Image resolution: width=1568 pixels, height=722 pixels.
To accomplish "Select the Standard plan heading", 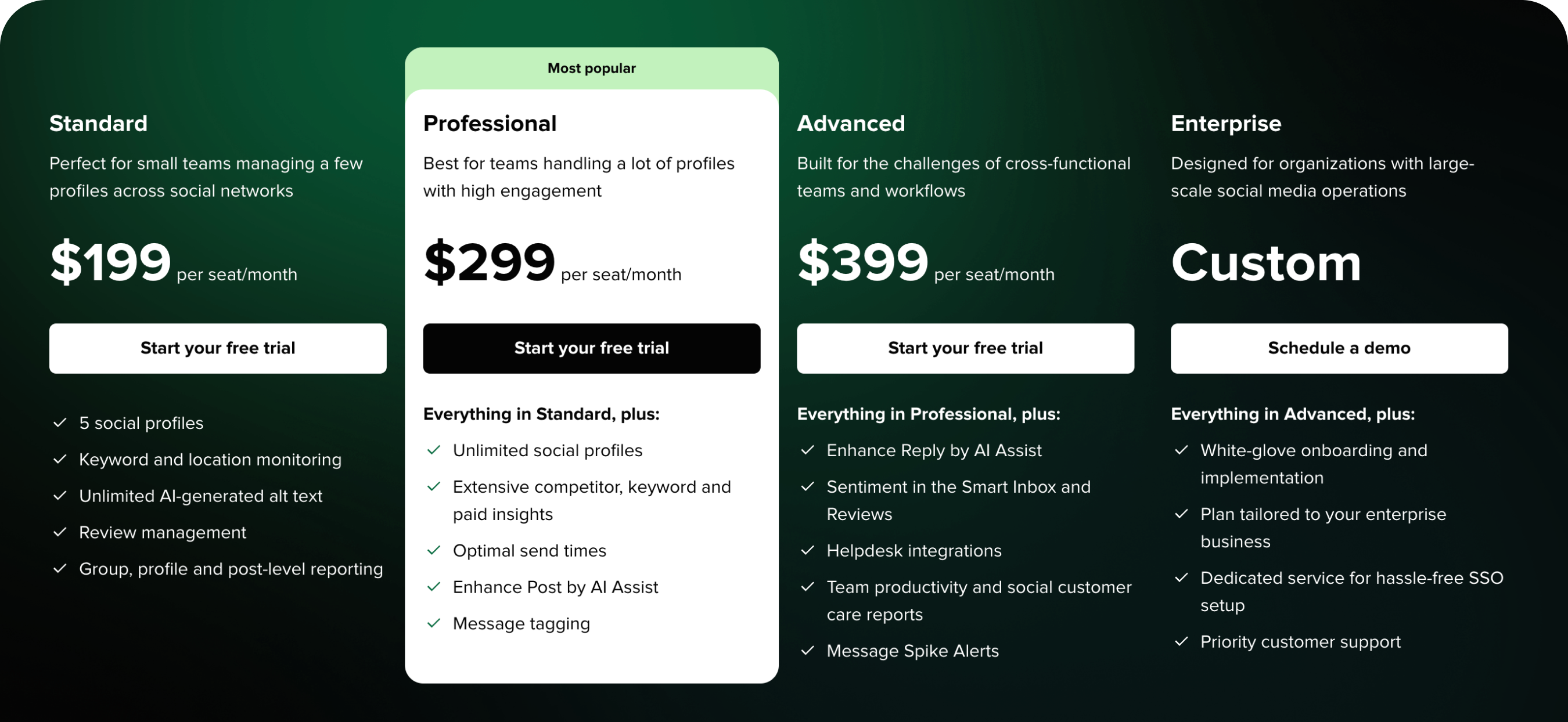I will [x=98, y=124].
